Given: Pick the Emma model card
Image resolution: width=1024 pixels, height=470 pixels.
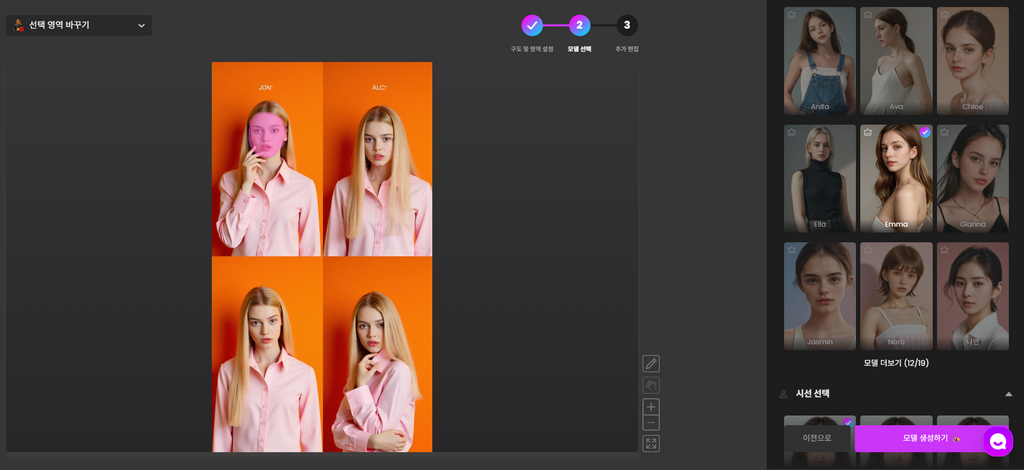Looking at the screenshot, I should (x=896, y=178).
